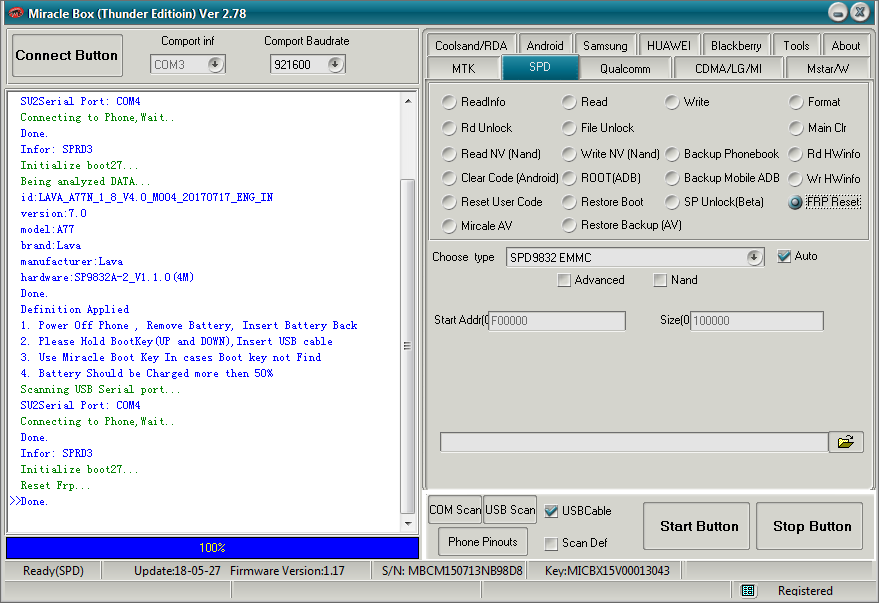This screenshot has width=879, height=603.
Task: Select Clear Code (Android) option
Action: (500, 178)
